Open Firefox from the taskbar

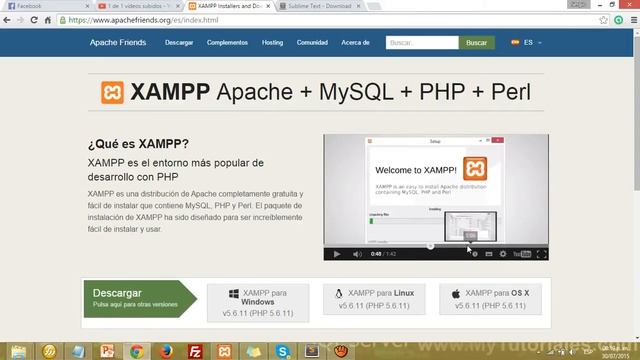click(166, 351)
